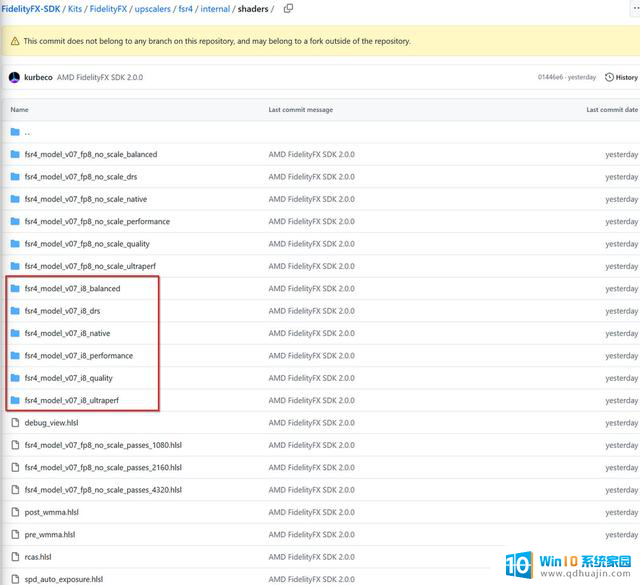
Task: Copy the repository path with the copy icon
Action: click(x=288, y=8)
